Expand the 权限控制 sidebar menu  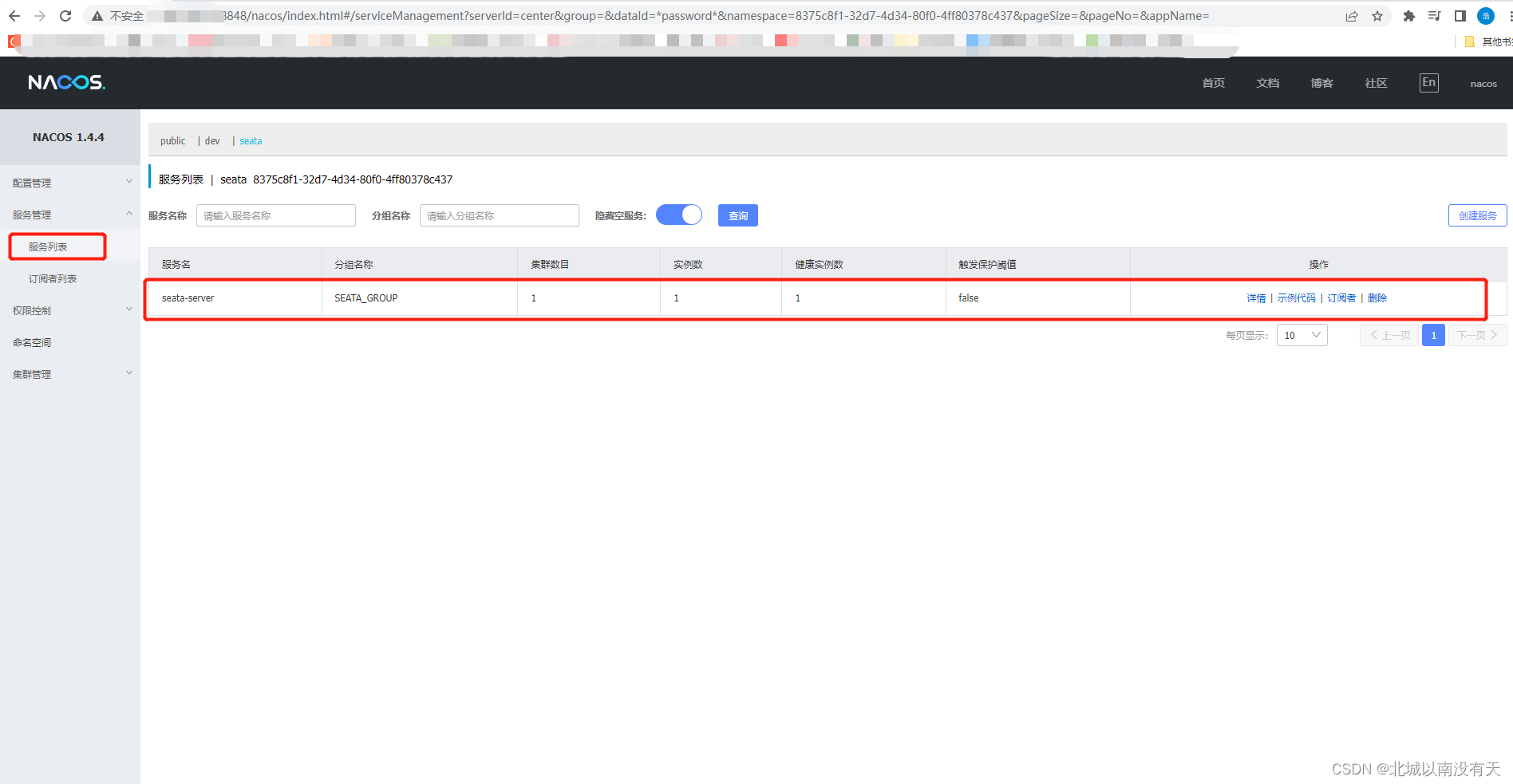coord(70,310)
